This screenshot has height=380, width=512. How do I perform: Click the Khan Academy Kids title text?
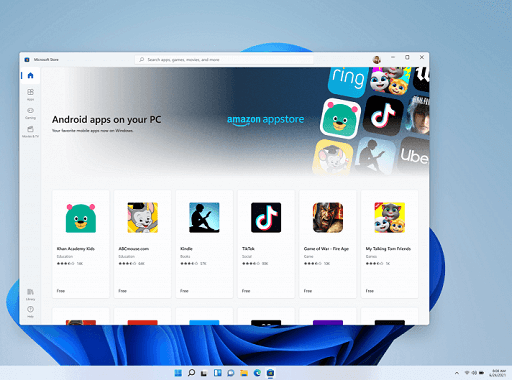coord(76,249)
